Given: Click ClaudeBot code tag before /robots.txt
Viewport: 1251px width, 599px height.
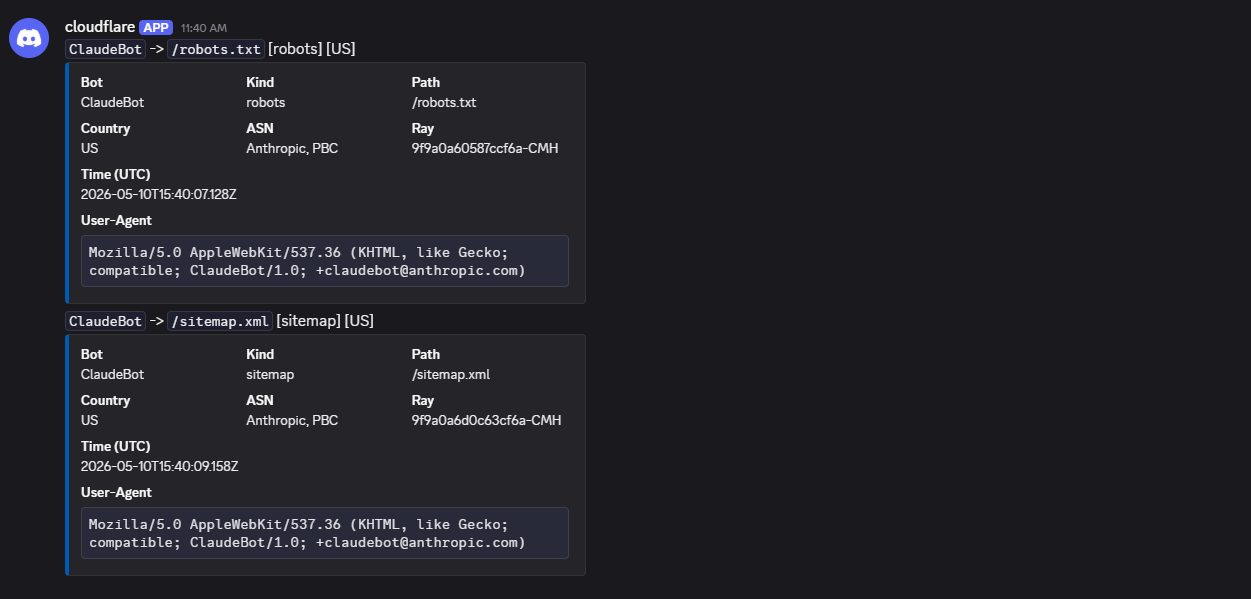Looking at the screenshot, I should pyautogui.click(x=106, y=49).
